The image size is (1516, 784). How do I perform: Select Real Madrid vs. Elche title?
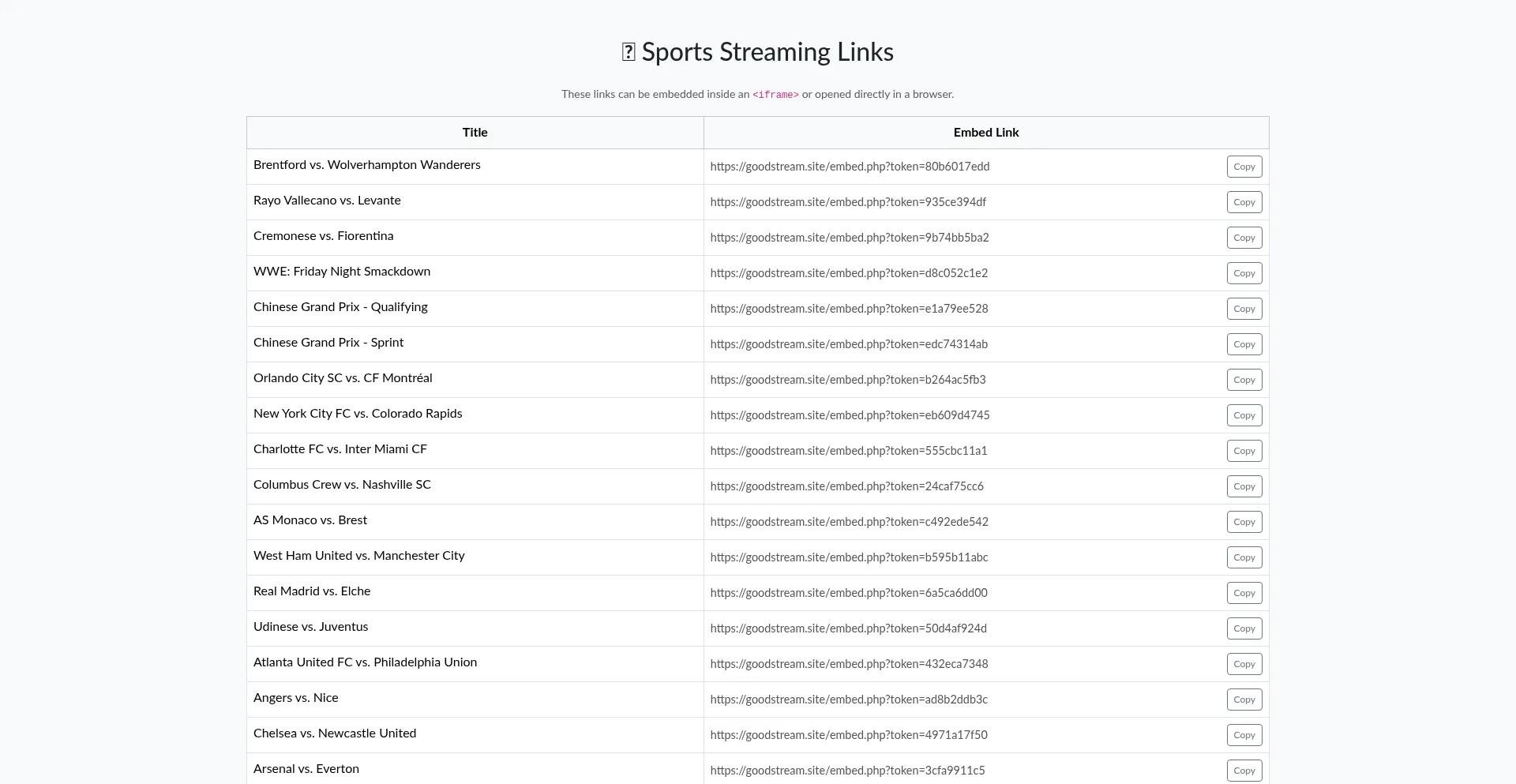point(312,591)
